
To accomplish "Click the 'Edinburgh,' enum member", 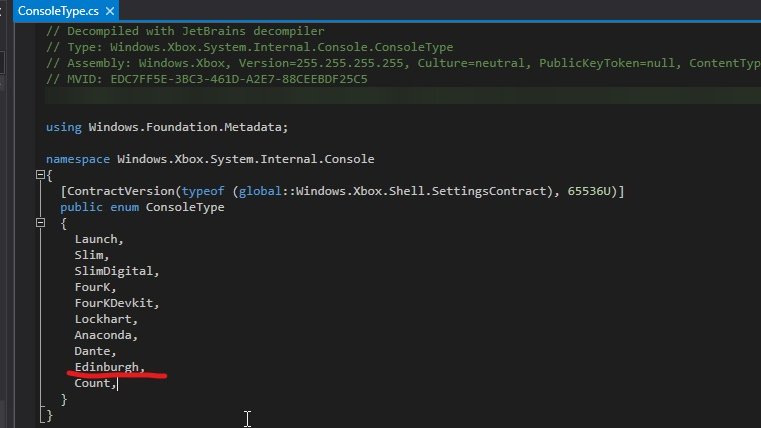I will [110, 367].
